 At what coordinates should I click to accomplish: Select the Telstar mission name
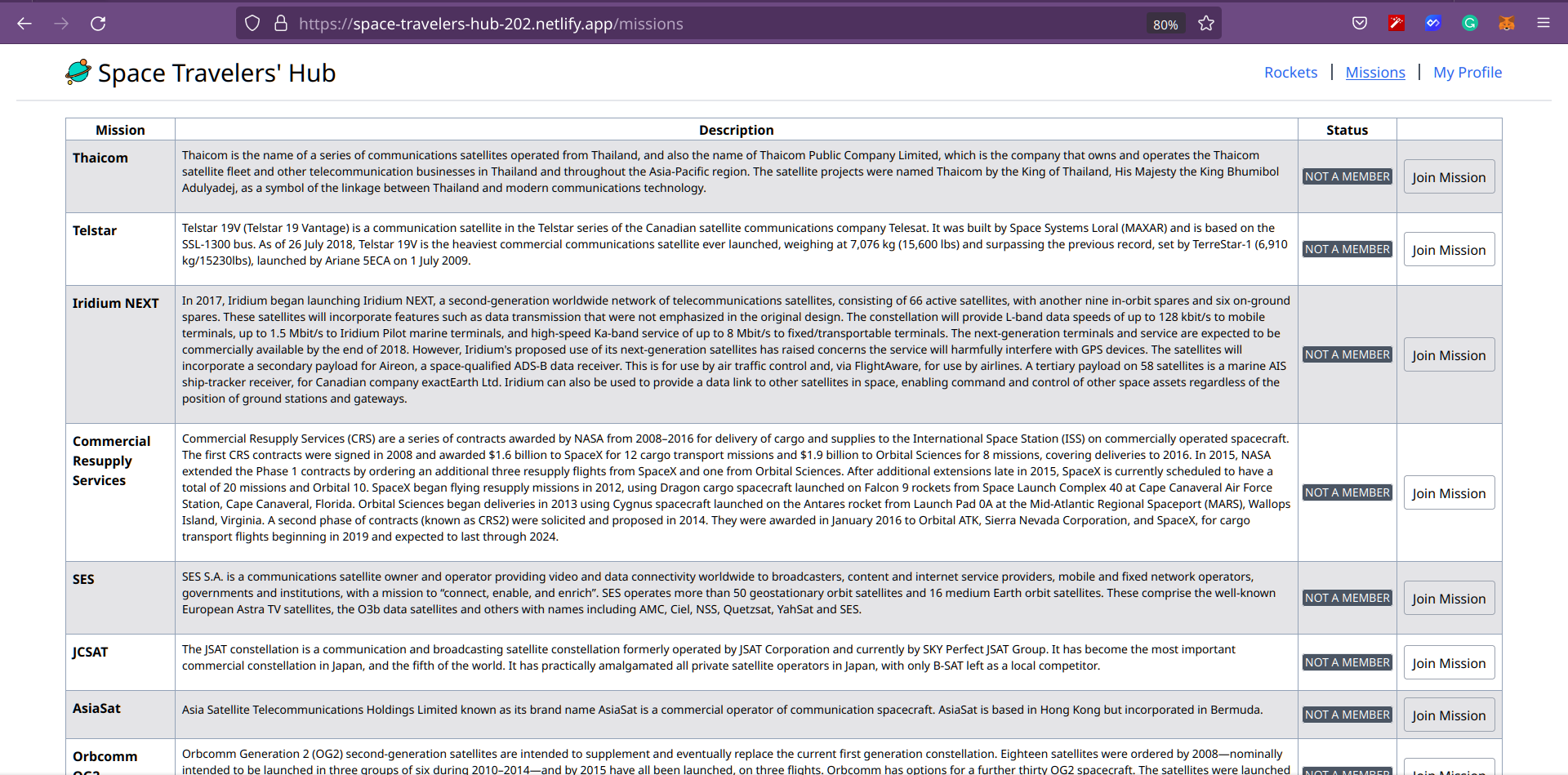[95, 230]
